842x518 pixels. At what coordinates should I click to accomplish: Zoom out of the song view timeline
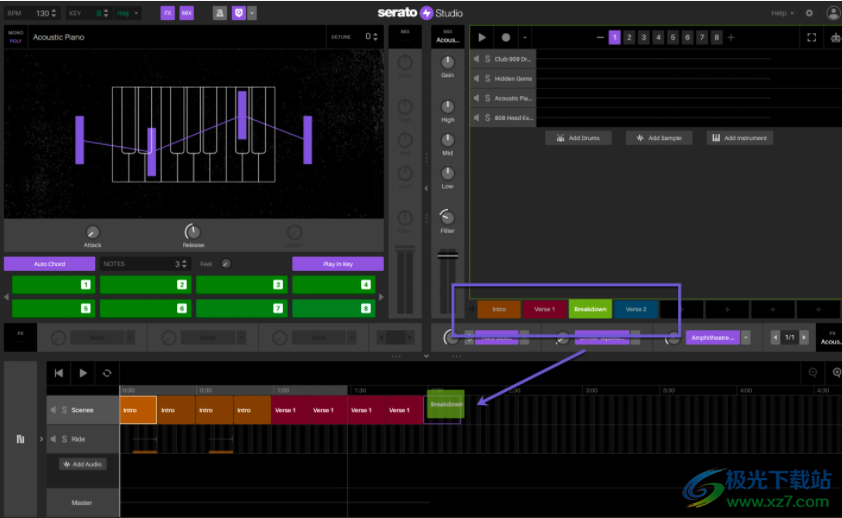pyautogui.click(x=813, y=373)
